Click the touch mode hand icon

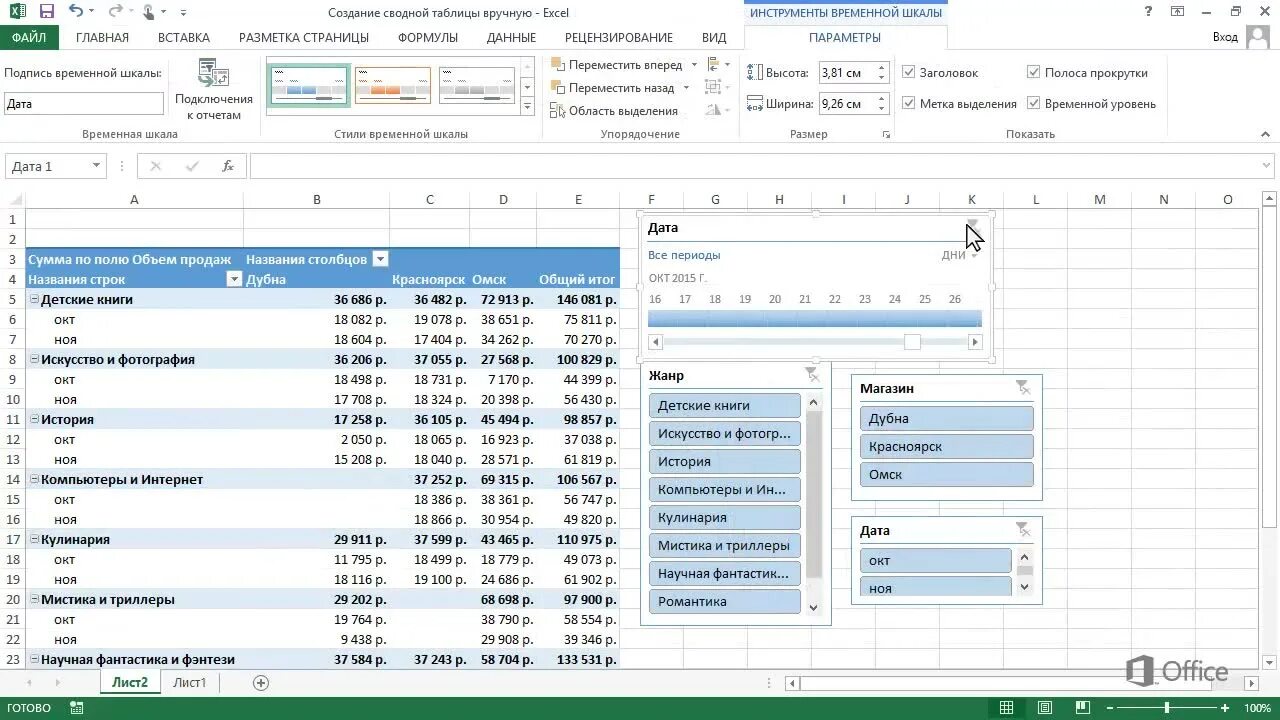pyautogui.click(x=150, y=12)
